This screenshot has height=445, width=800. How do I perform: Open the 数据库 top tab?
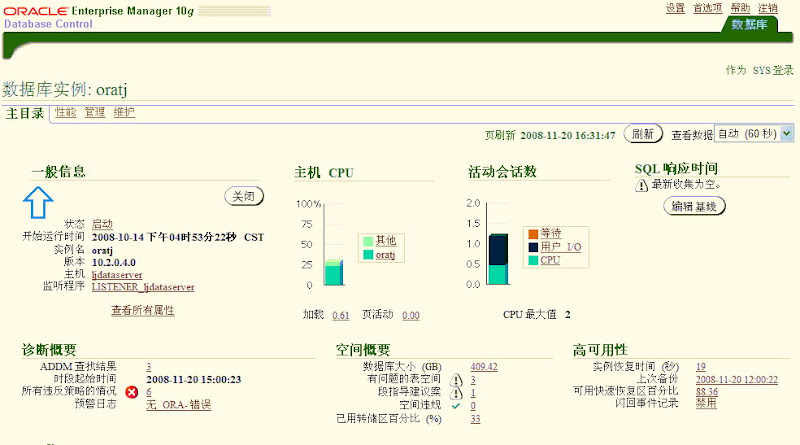pyautogui.click(x=749, y=24)
